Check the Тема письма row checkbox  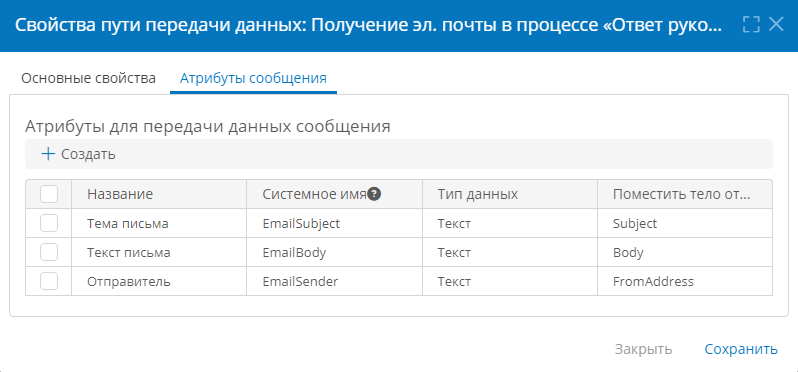[49, 223]
